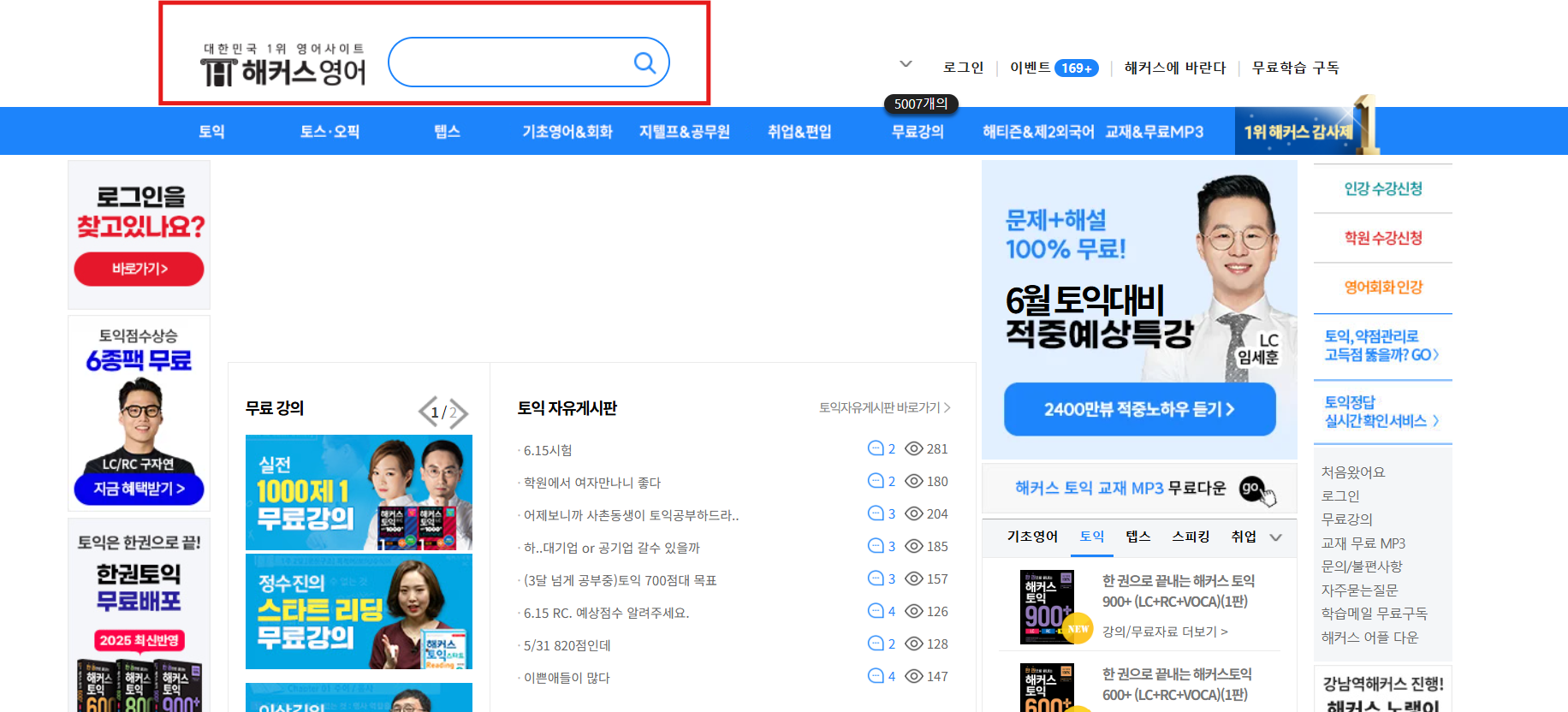Screen dimensions: 1568x712
Task: Open the 로그인 header link
Action: [x=963, y=68]
